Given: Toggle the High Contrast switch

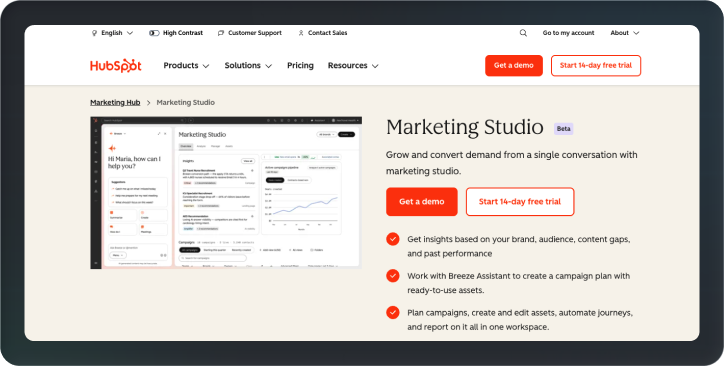Looking at the screenshot, I should click(154, 33).
